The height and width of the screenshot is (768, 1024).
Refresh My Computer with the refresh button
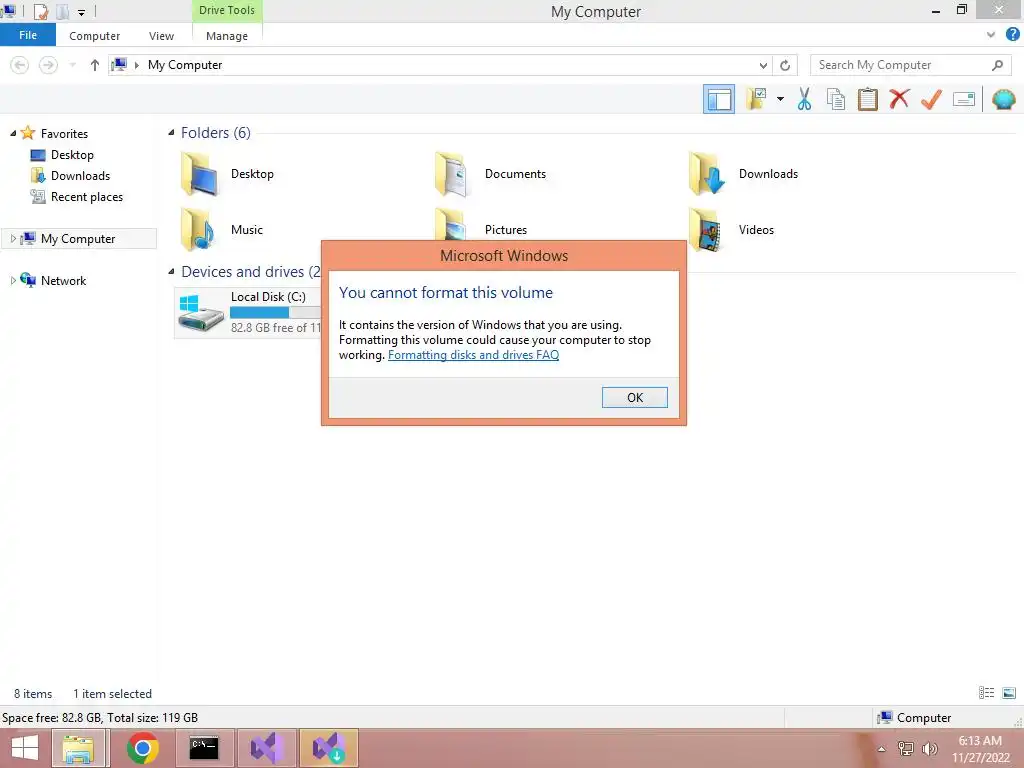785,65
